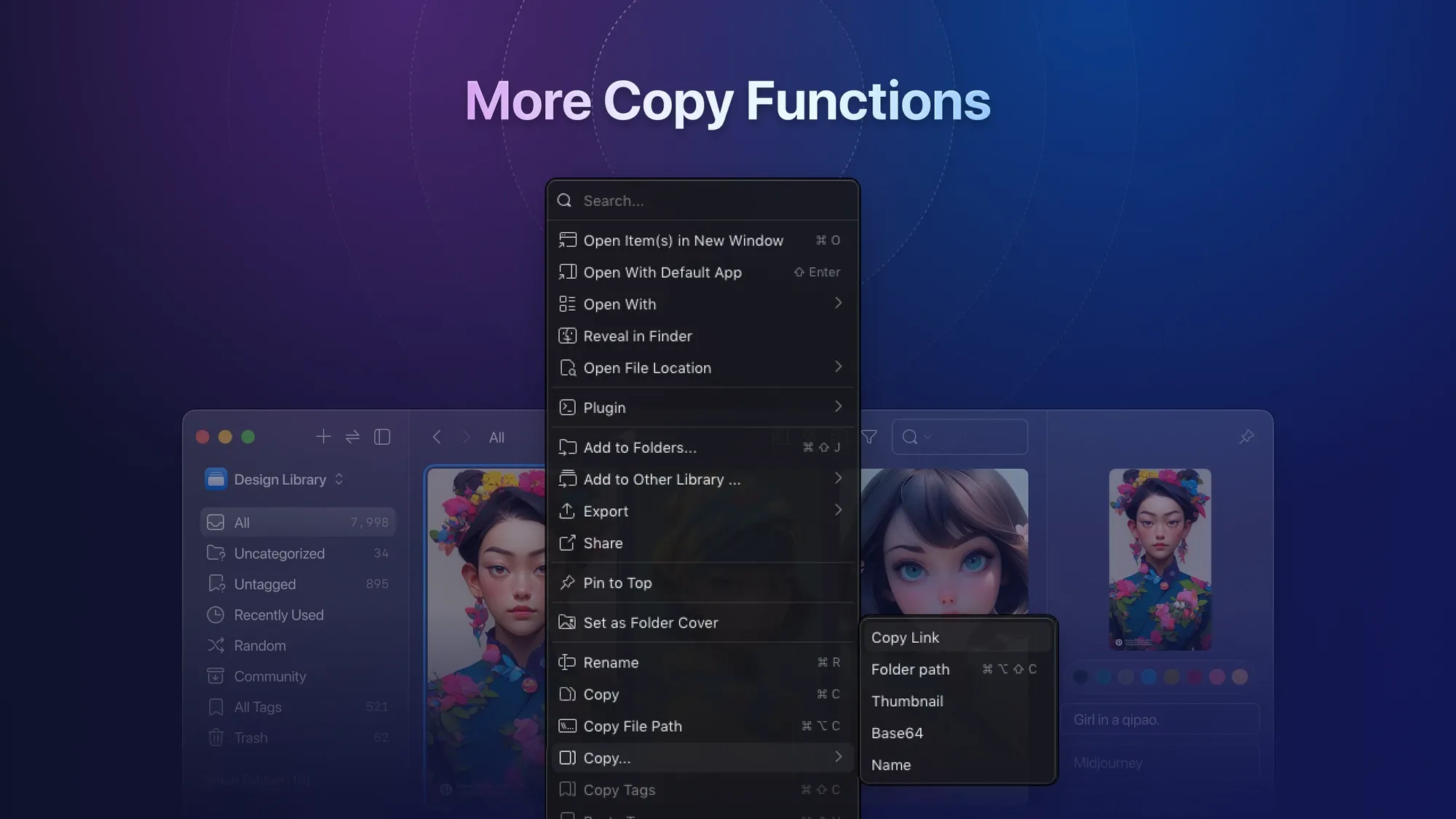Open the Uncategorized sidebar item
Viewport: 1456px width, 819px height.
coord(298,553)
